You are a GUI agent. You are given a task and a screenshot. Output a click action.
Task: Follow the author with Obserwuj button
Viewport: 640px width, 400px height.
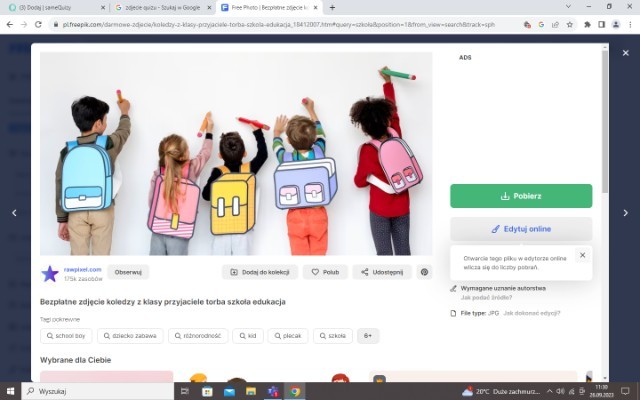point(128,272)
